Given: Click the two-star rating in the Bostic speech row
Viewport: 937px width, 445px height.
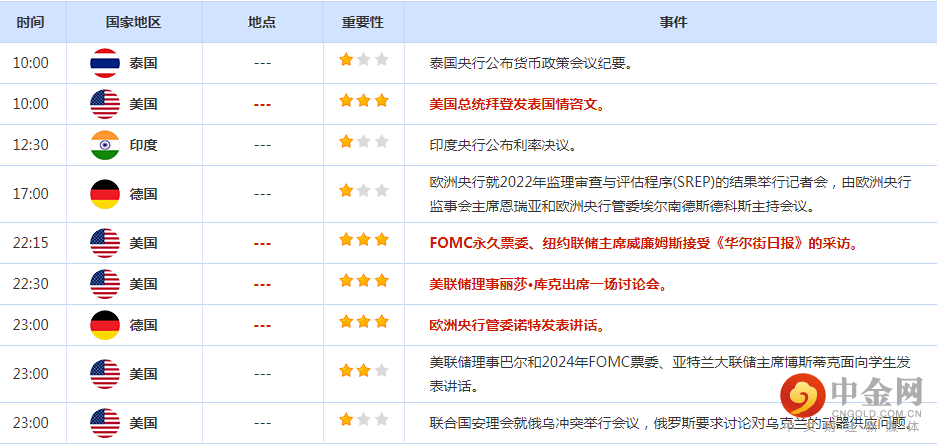Looking at the screenshot, I should tap(363, 372).
